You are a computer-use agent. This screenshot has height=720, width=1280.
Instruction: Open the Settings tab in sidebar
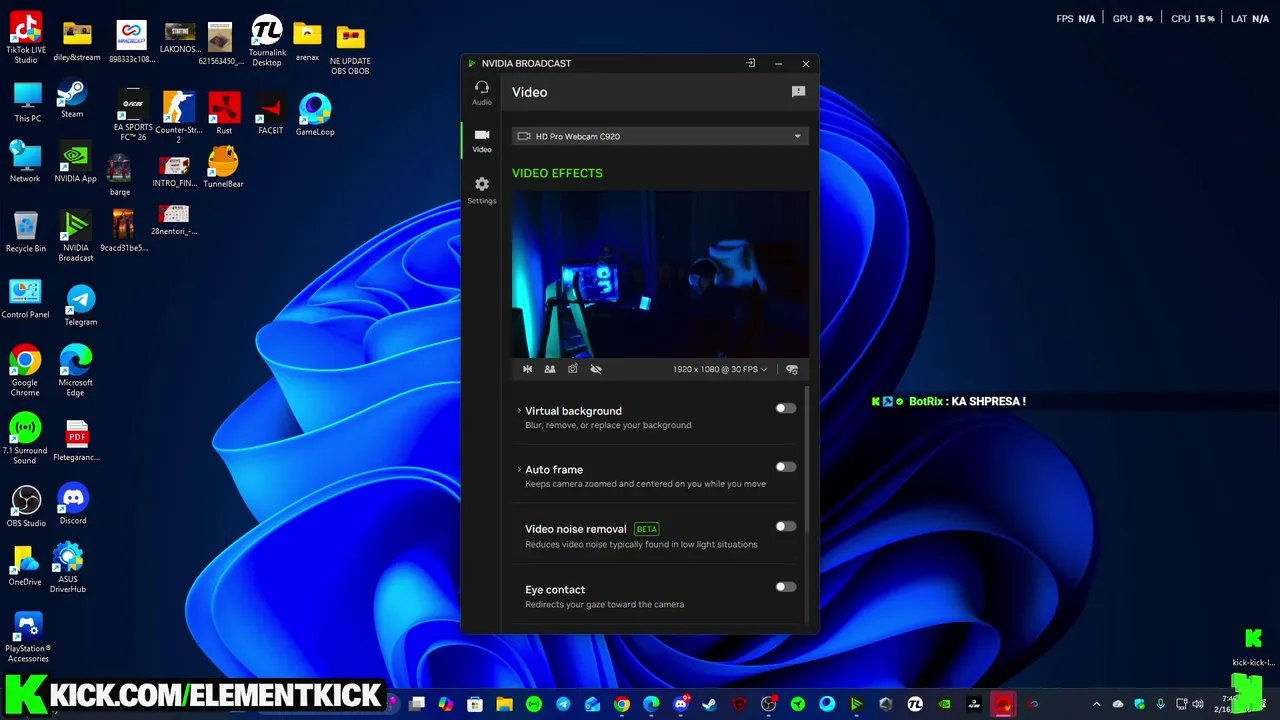point(482,191)
